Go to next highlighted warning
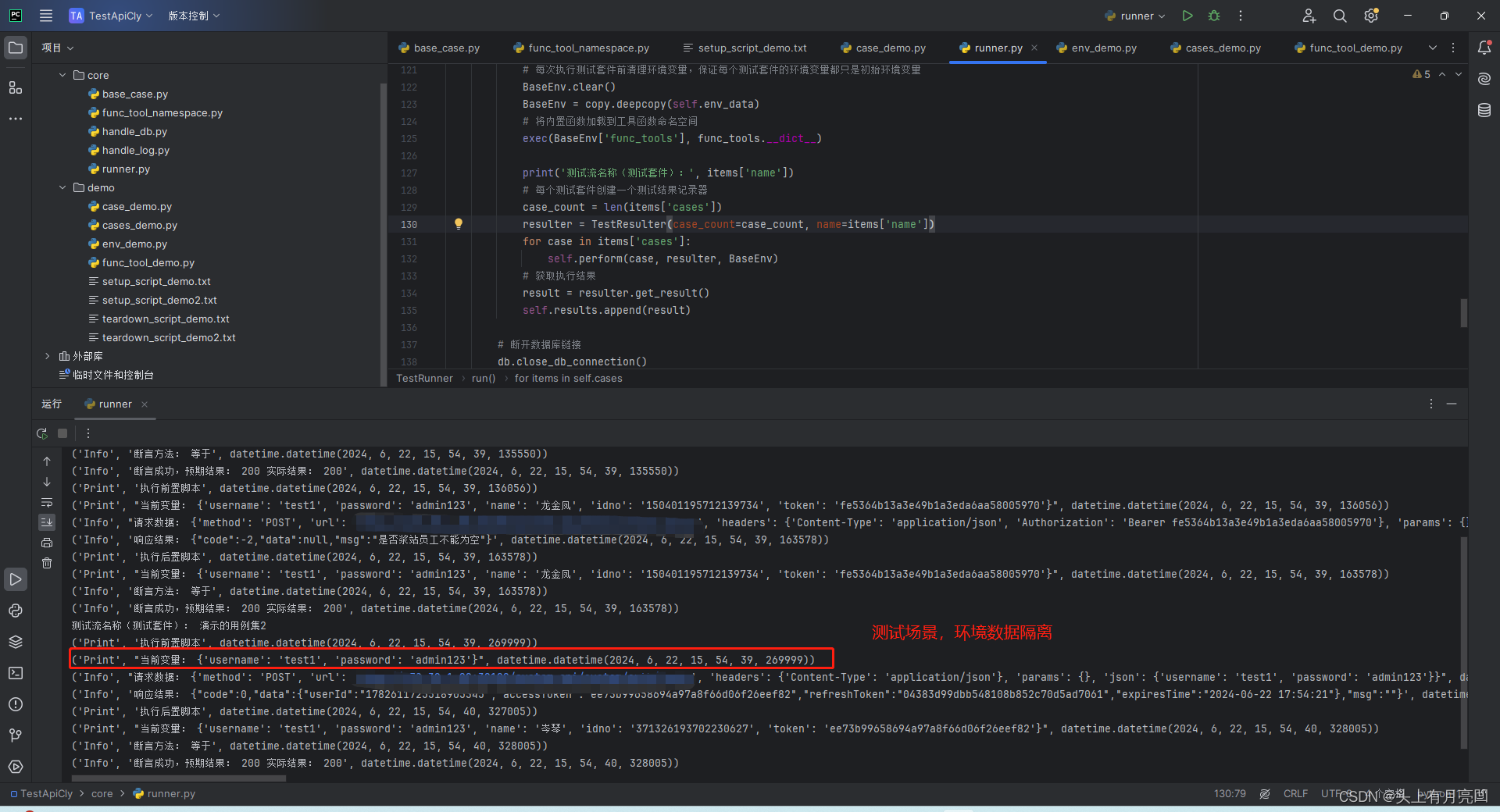1500x812 pixels. pyautogui.click(x=1459, y=74)
